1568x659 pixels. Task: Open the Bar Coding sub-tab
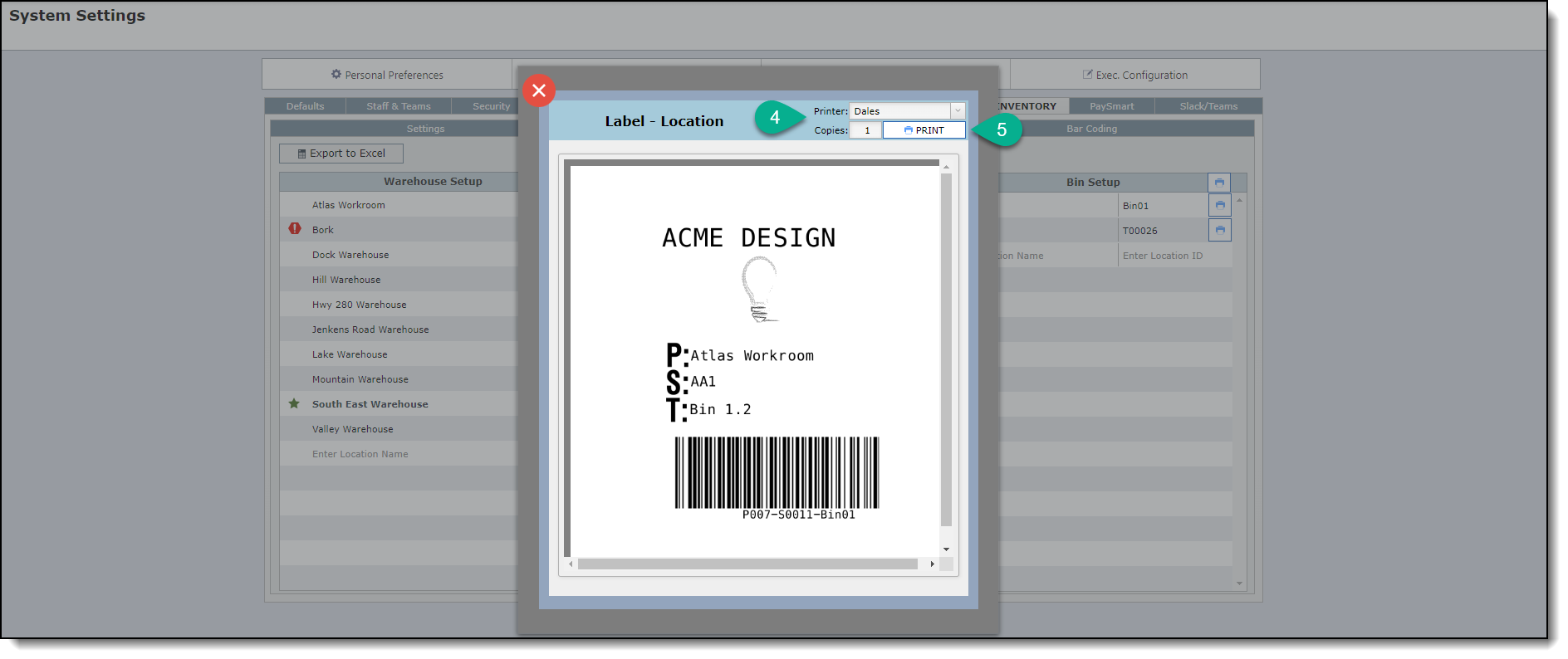pyautogui.click(x=1092, y=129)
